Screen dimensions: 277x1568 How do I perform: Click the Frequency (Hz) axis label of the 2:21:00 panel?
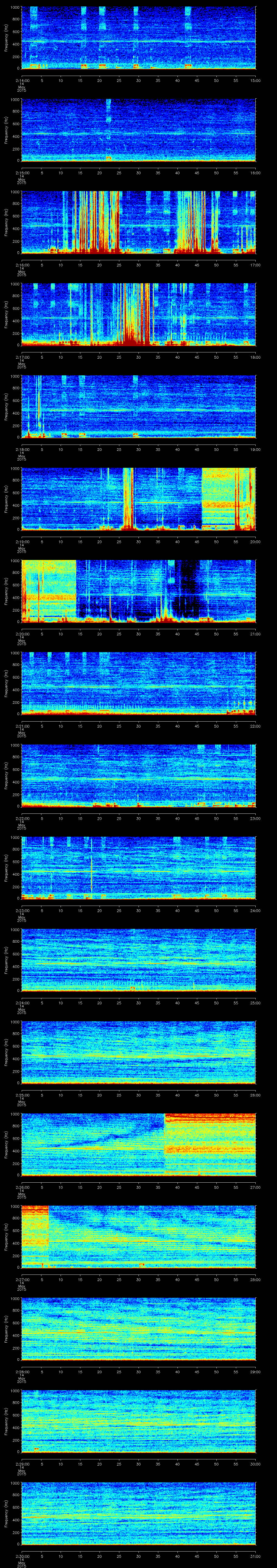tap(6, 682)
